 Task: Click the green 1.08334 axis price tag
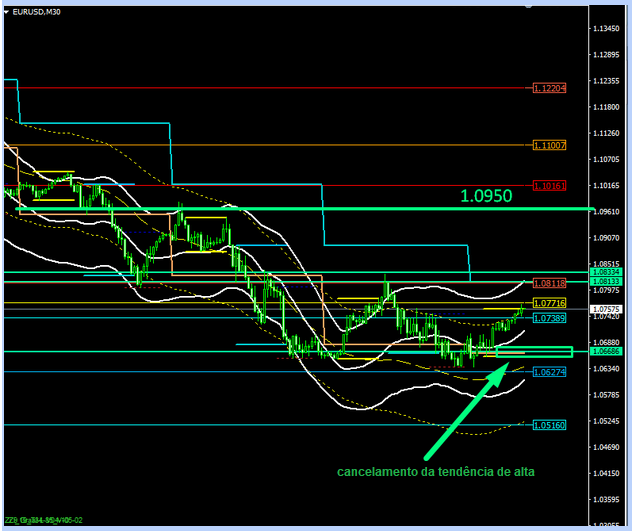pyautogui.click(x=607, y=272)
